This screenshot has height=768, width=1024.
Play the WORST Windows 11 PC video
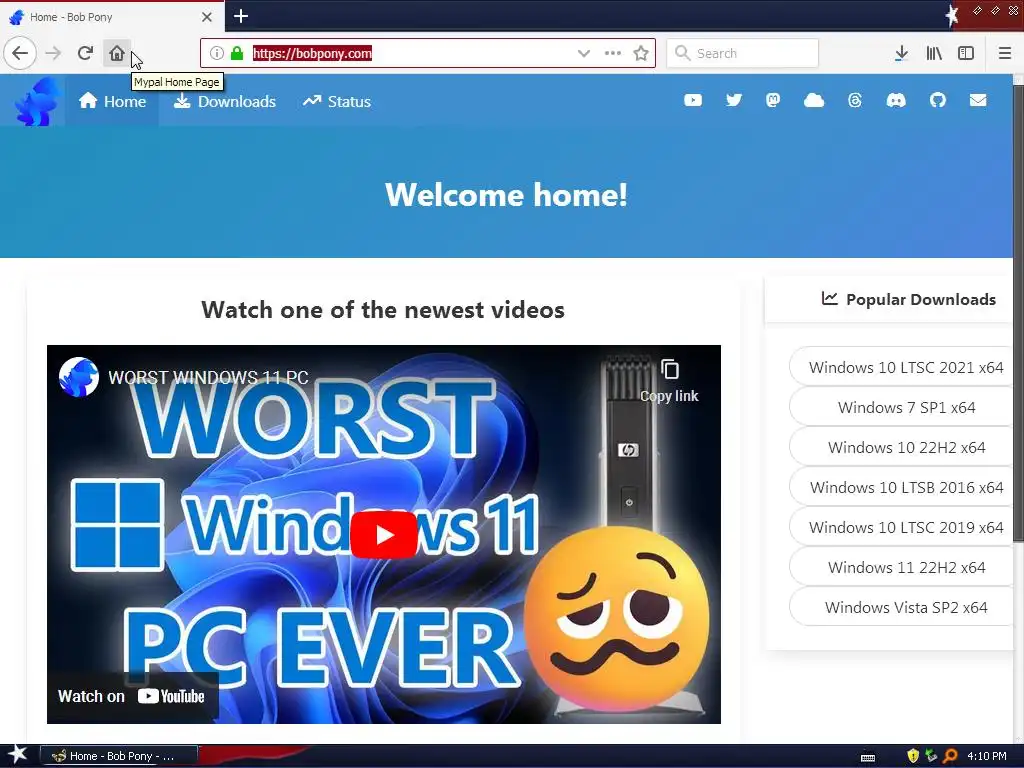point(383,535)
